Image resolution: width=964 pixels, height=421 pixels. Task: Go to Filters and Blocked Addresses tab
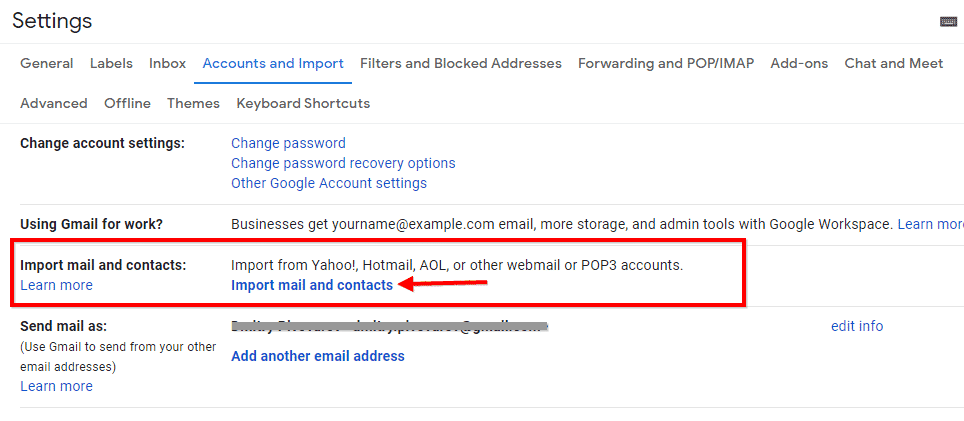tap(461, 63)
